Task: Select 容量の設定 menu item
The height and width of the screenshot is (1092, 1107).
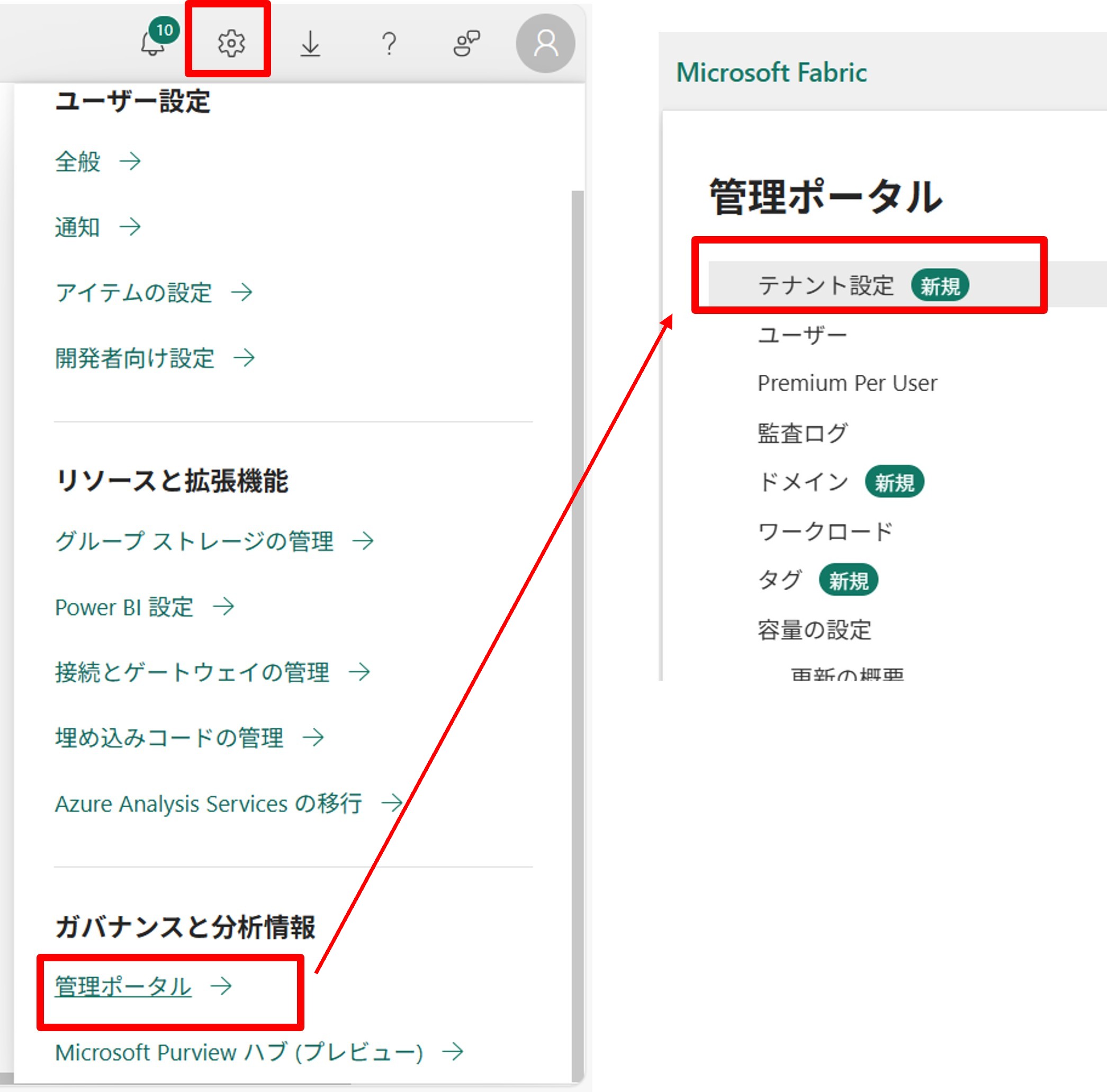Action: click(814, 630)
